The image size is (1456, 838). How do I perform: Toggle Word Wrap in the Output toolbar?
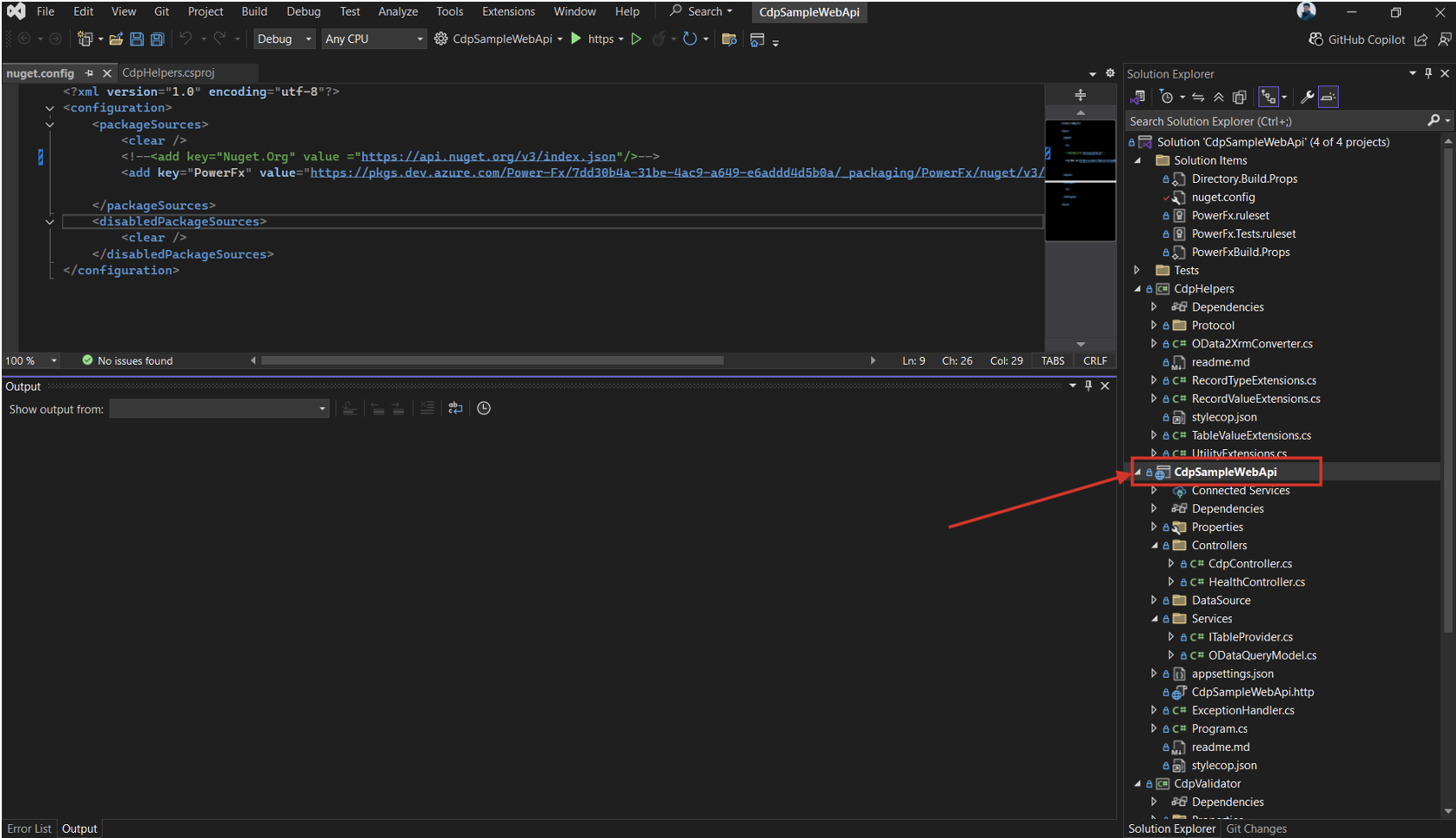pos(455,409)
